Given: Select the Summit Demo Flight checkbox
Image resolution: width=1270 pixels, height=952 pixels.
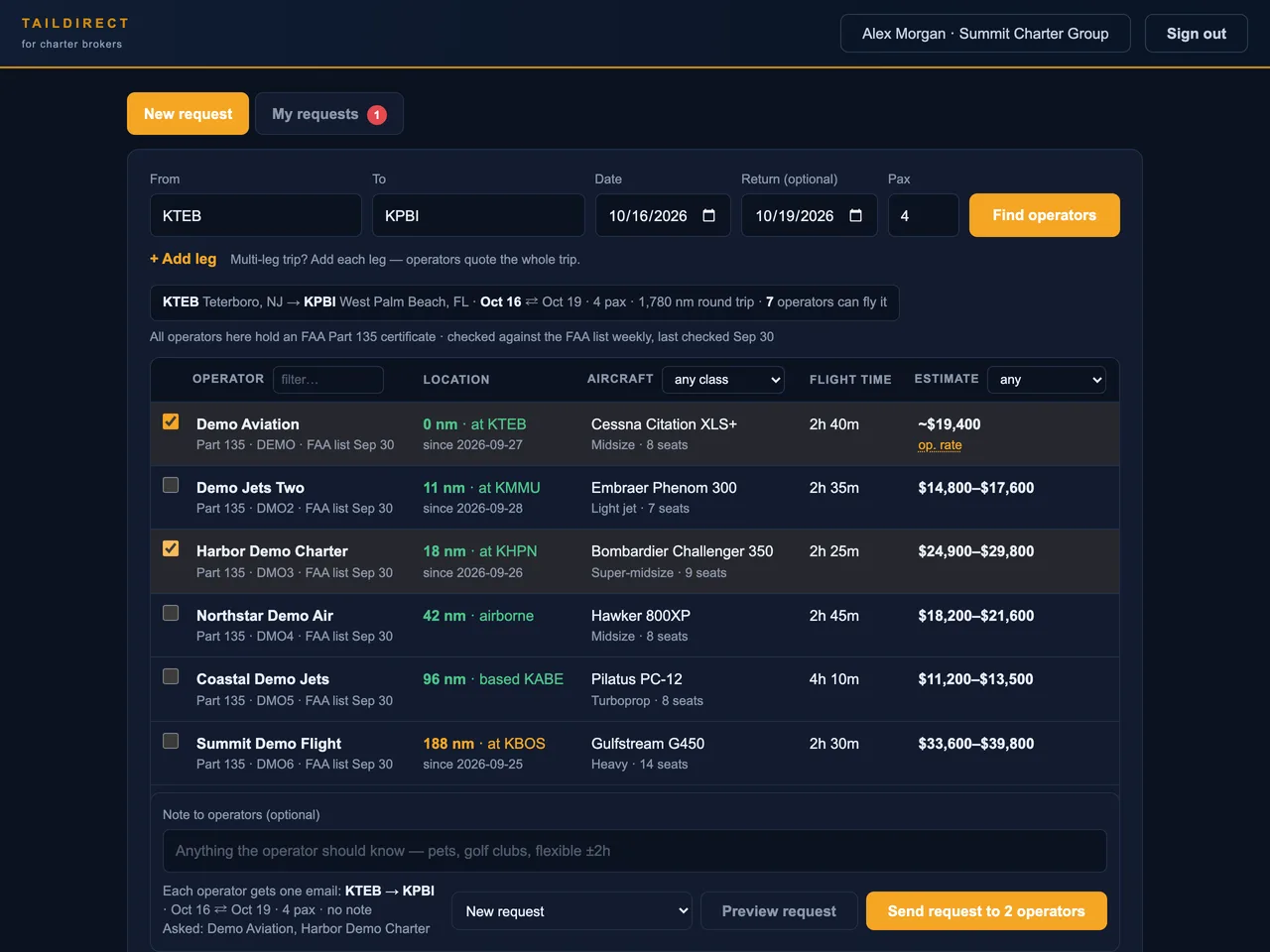Looking at the screenshot, I should coord(171,741).
